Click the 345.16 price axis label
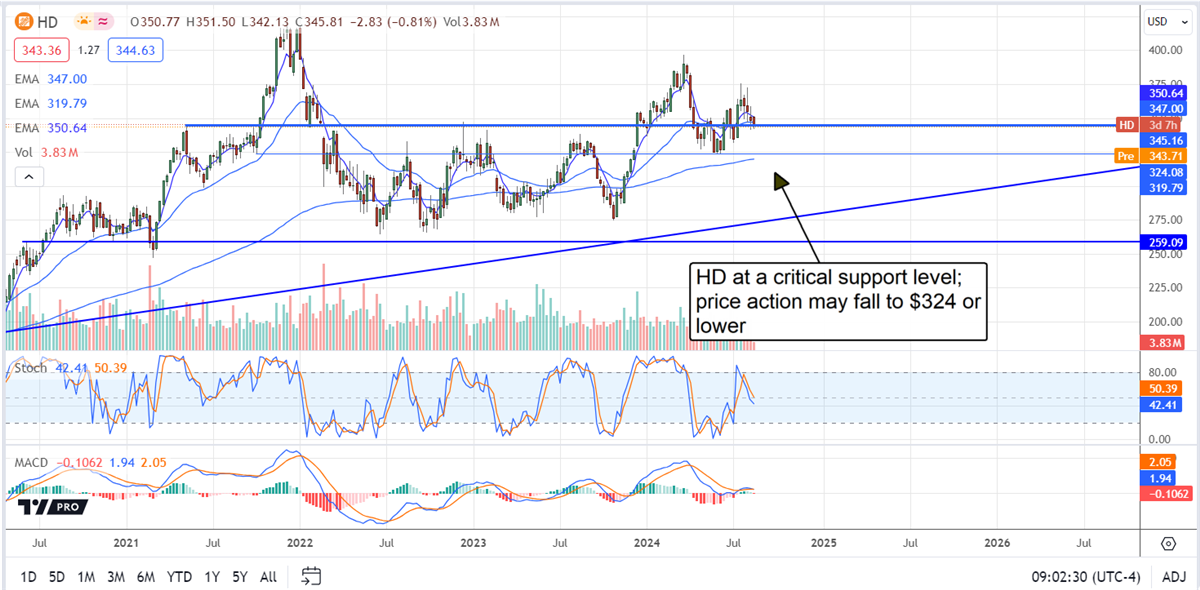Screen dimensions: 1200x590 pos(1164,140)
